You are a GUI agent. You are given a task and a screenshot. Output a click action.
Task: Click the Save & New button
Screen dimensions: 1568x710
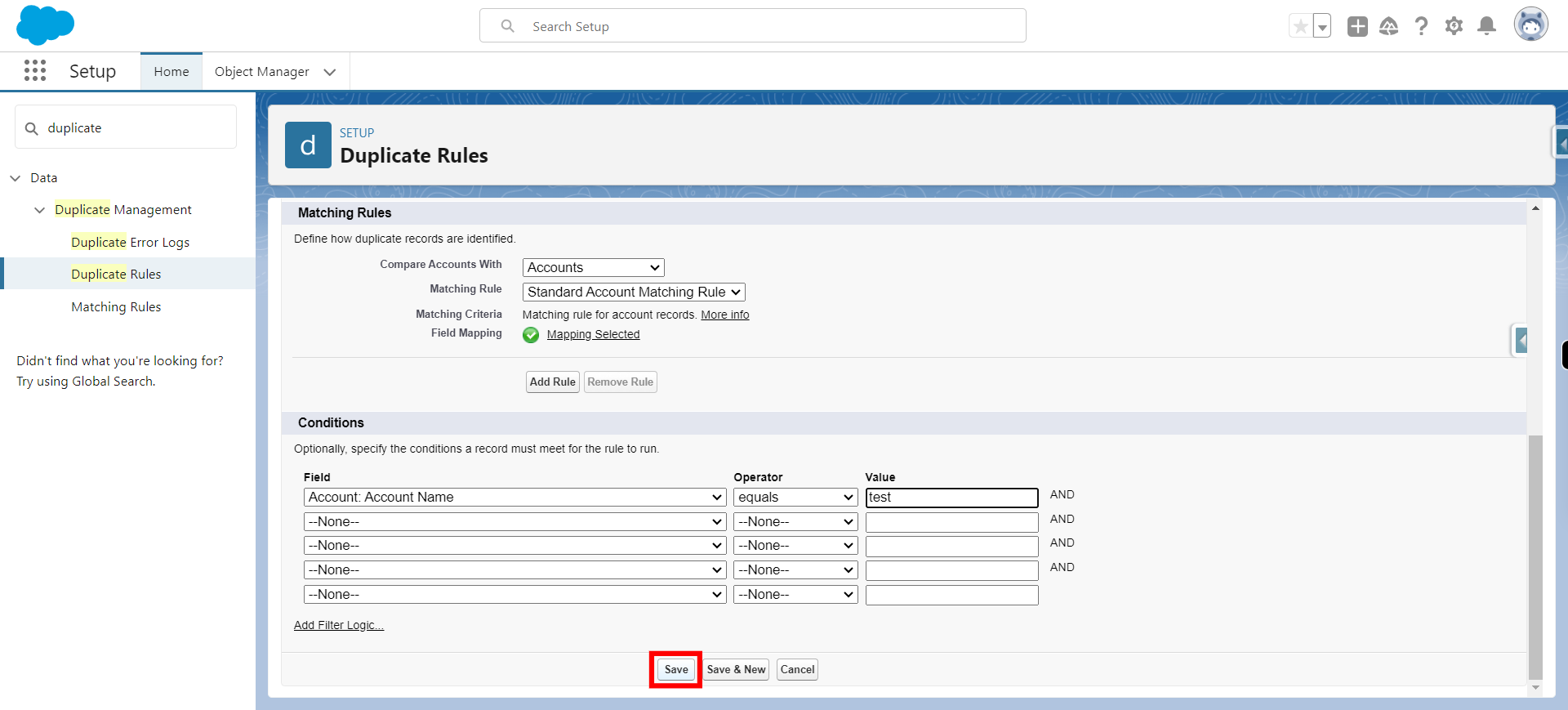[736, 669]
